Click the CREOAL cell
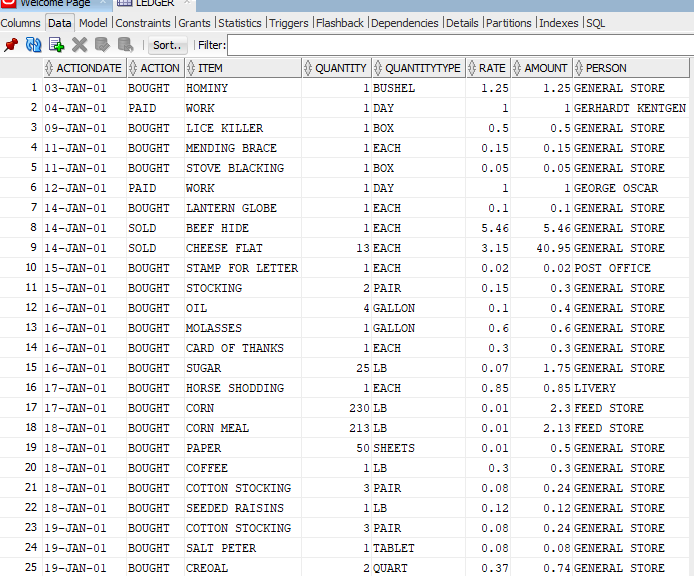Viewport: 694px width, 576px height. pos(243,568)
